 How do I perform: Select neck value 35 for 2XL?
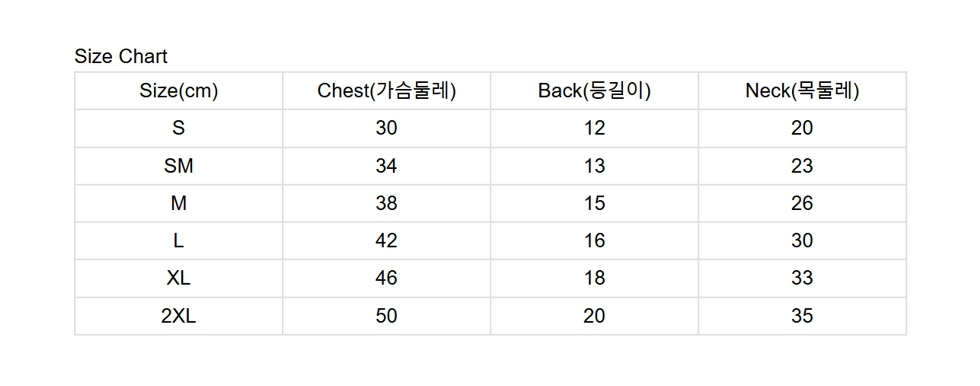[x=802, y=316]
